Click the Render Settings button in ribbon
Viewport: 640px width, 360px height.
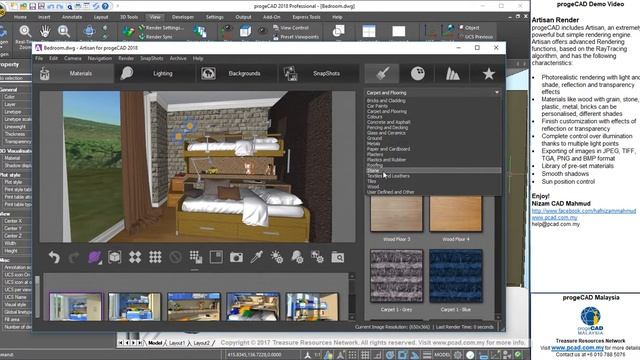click(x=161, y=28)
